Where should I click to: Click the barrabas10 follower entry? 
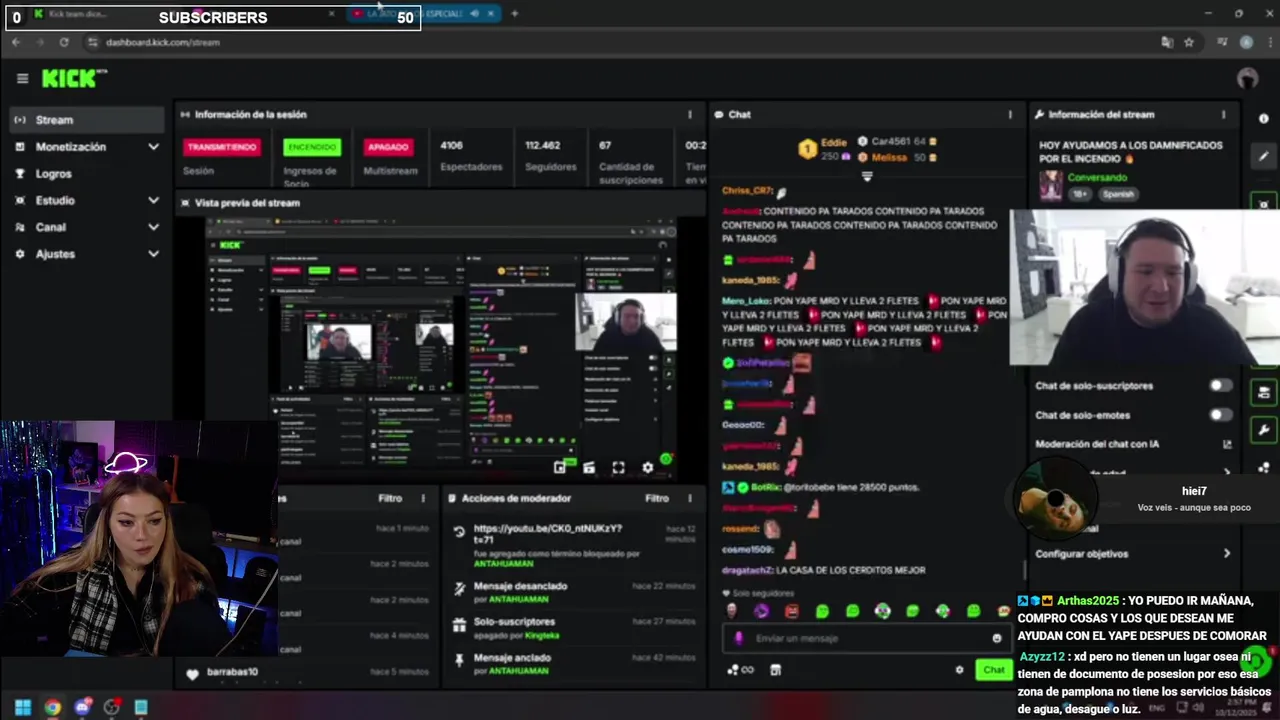(232, 672)
